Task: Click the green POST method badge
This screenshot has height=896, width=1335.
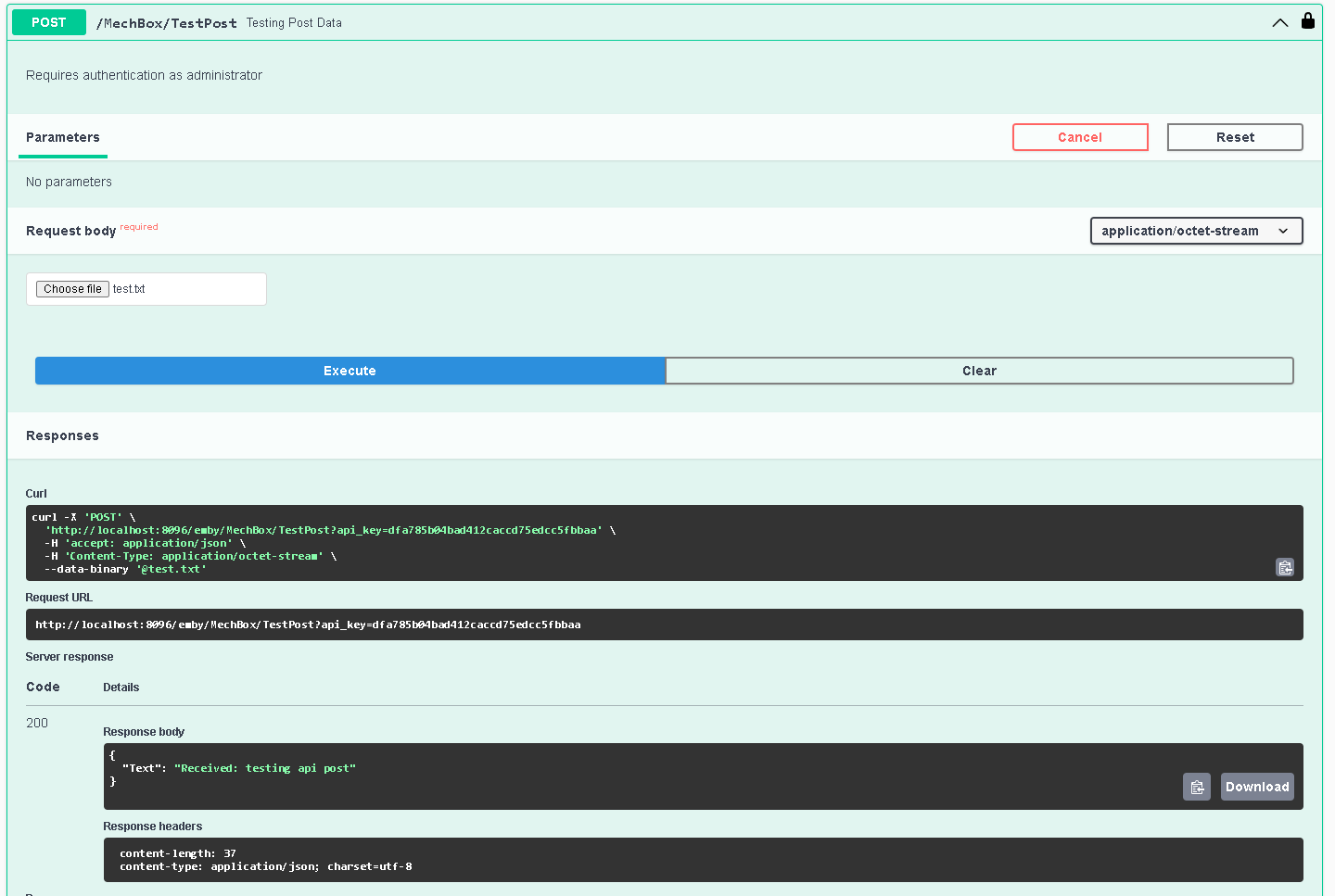Action: pyautogui.click(x=49, y=22)
